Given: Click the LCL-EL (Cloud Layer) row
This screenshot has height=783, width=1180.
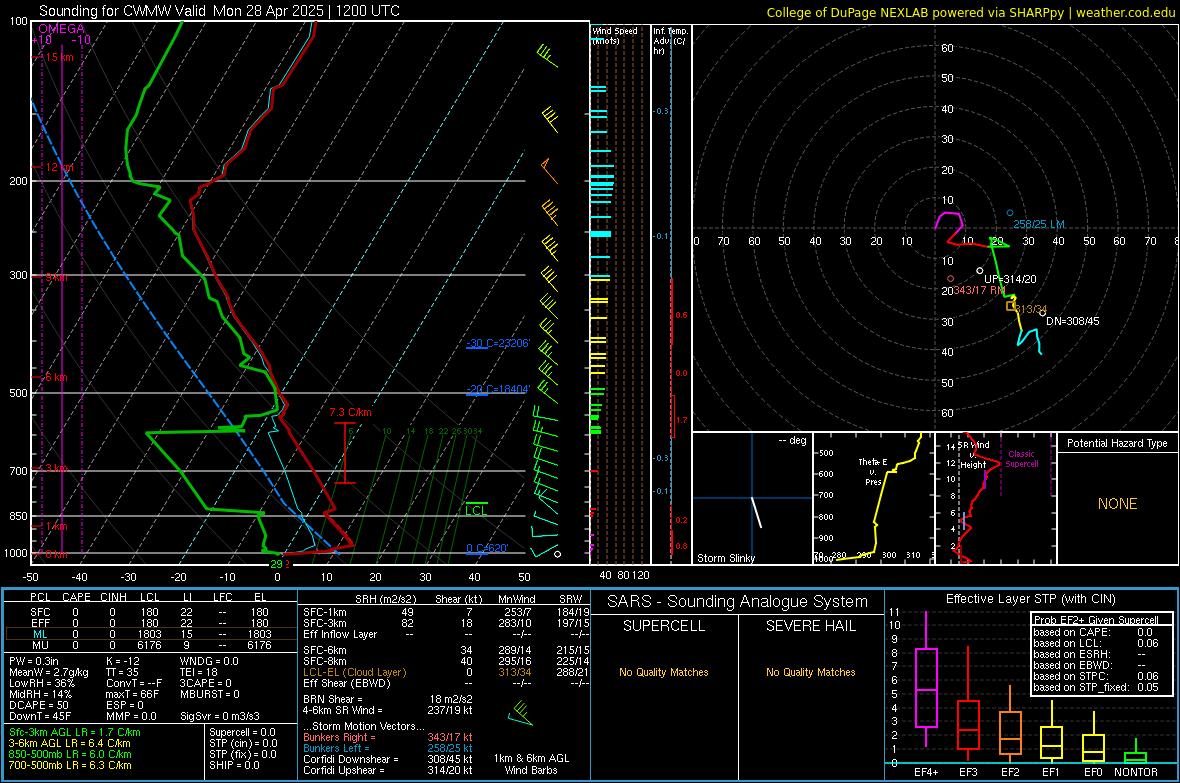Looking at the screenshot, I should [x=446, y=672].
